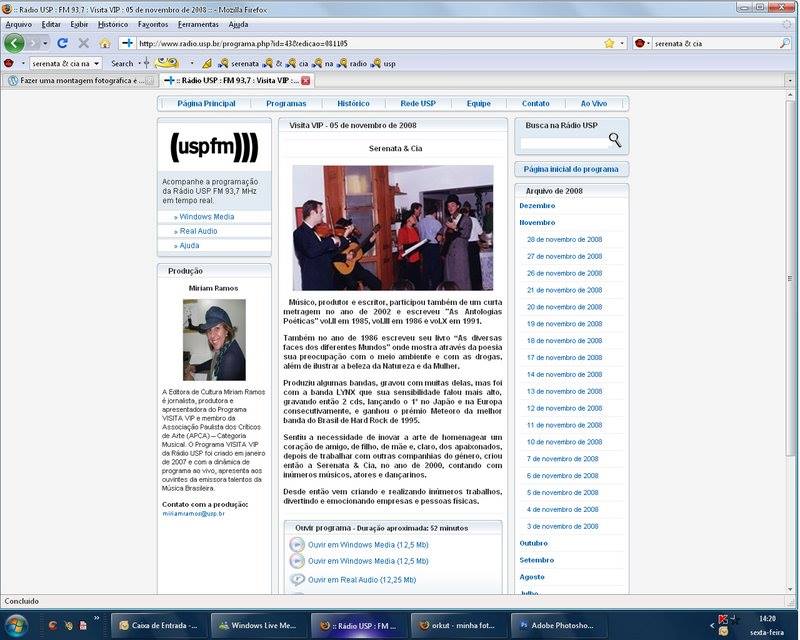Open the tab list dropdown arrow
Image resolution: width=800 pixels, height=640 pixels.
tap(790, 81)
